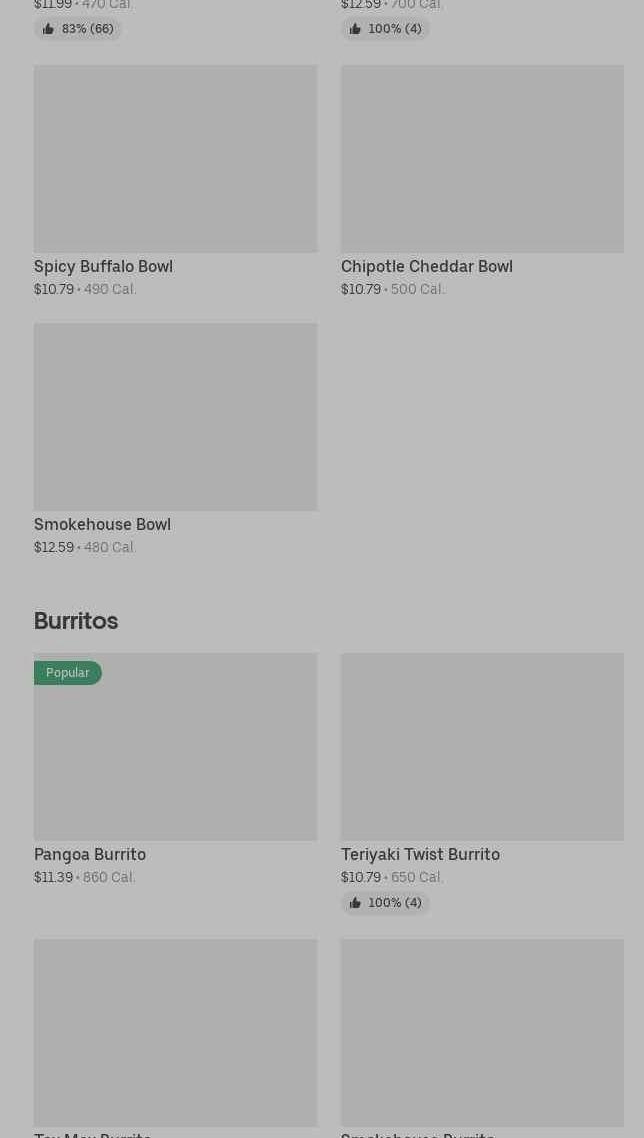Open the Smokehouse Bowl image
The width and height of the screenshot is (644, 1138).
pyautogui.click(x=175, y=417)
